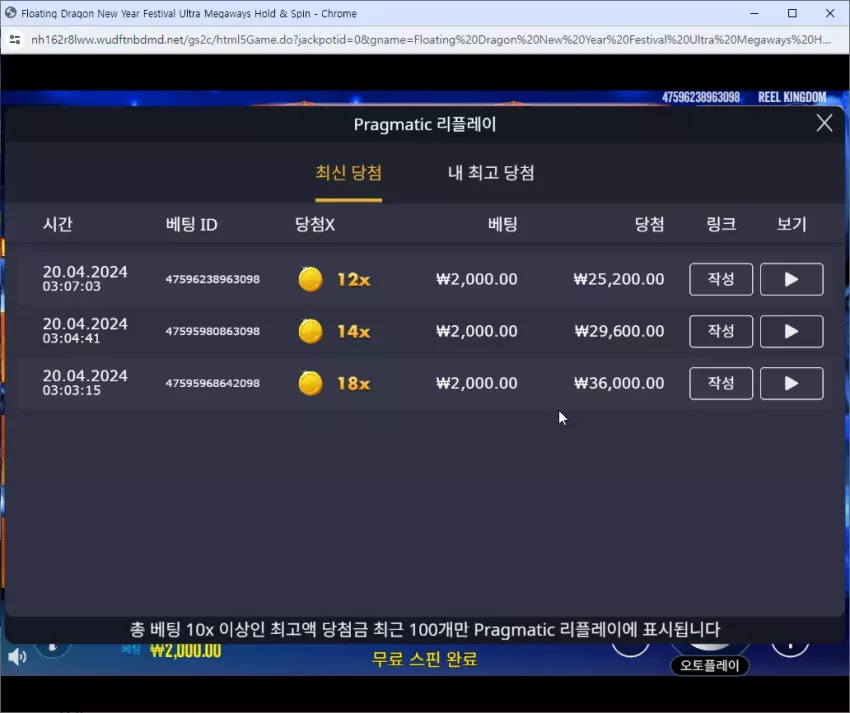Click 작성 link button for ₩29,600.00 win
This screenshot has width=850, height=713.
pos(721,331)
